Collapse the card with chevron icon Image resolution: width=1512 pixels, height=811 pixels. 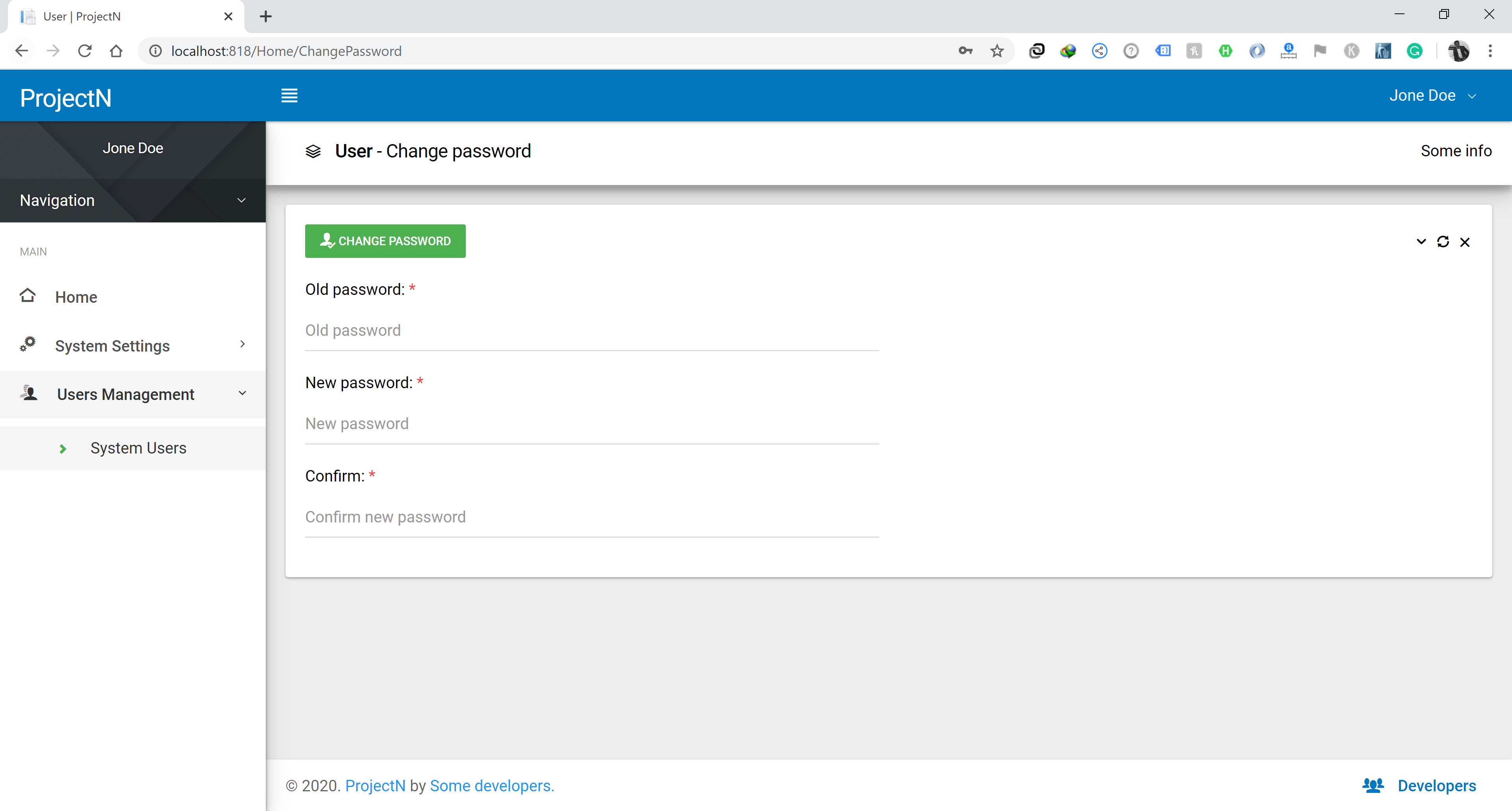(x=1421, y=242)
